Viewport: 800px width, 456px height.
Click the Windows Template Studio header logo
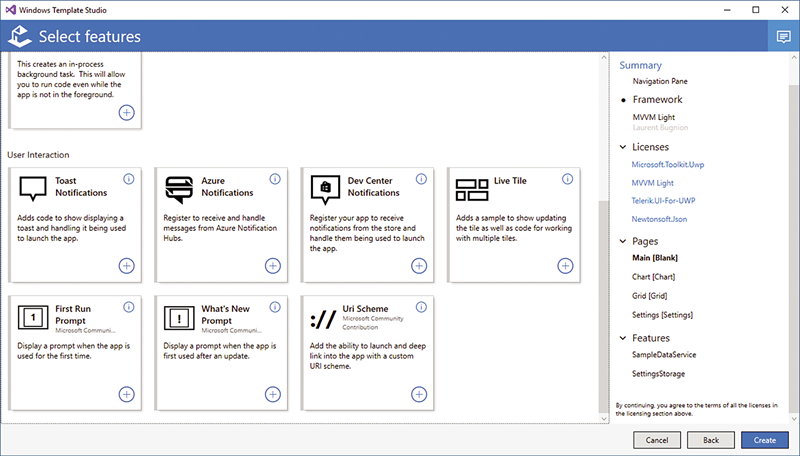20,36
